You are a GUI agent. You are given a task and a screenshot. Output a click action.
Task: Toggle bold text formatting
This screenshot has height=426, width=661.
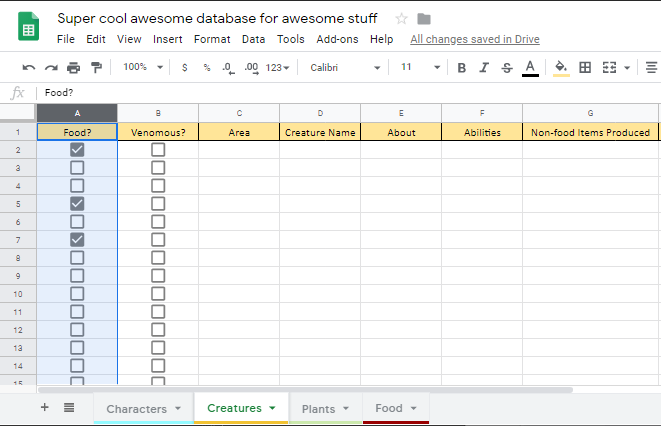461,68
